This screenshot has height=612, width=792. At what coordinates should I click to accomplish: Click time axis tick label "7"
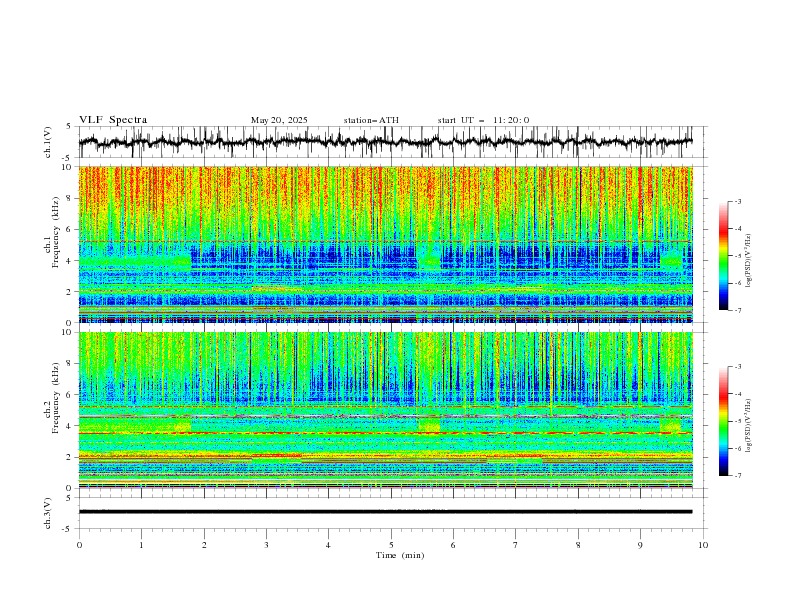point(516,545)
